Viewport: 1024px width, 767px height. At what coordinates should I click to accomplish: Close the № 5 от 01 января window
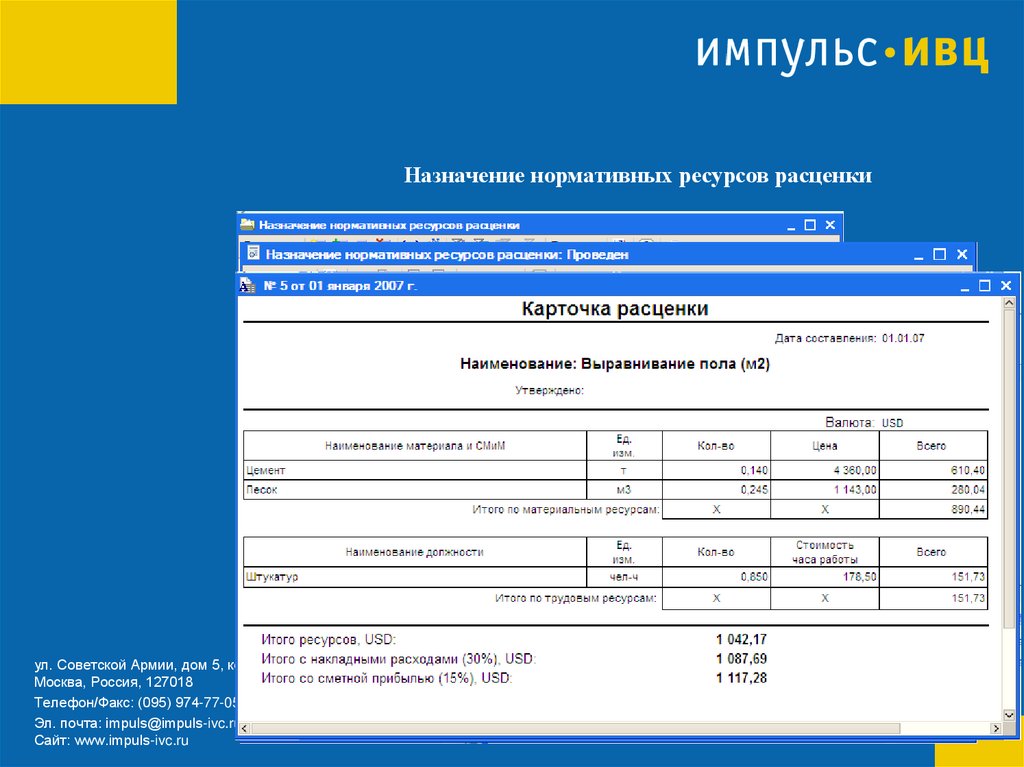(1006, 286)
